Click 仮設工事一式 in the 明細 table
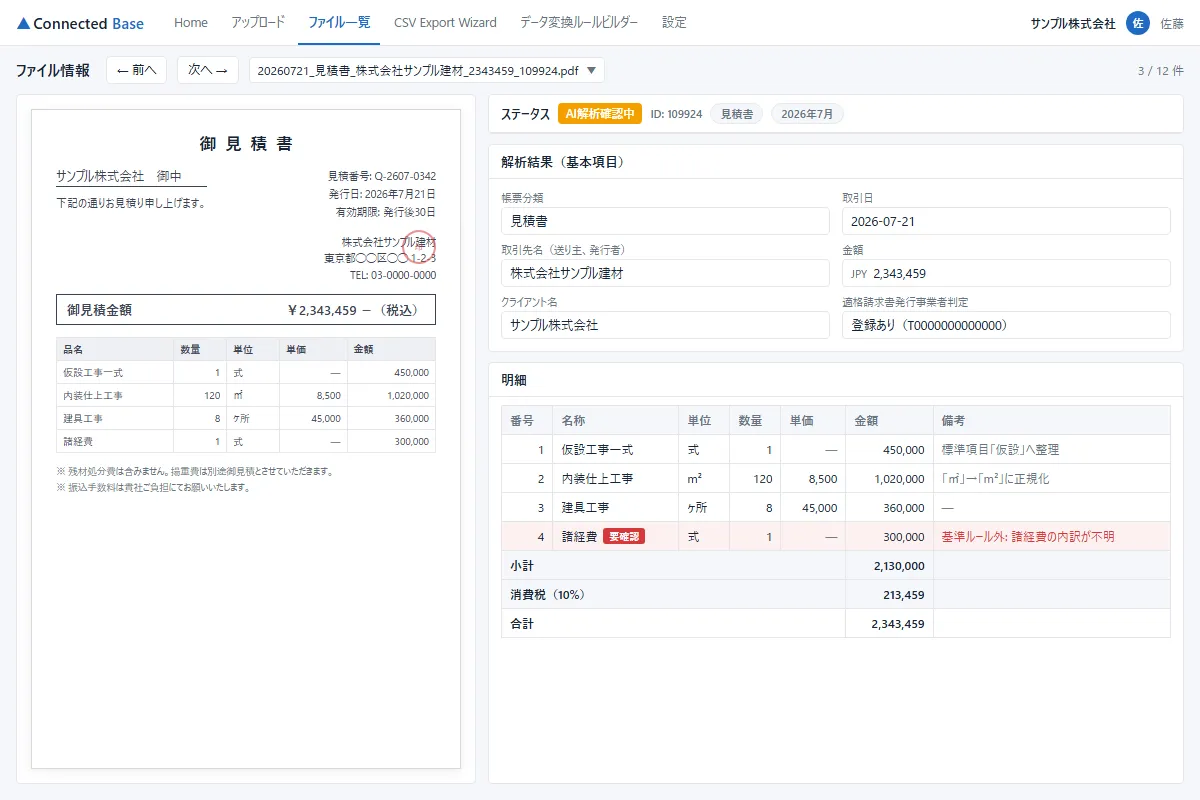The height and width of the screenshot is (800, 1200). (x=597, y=450)
